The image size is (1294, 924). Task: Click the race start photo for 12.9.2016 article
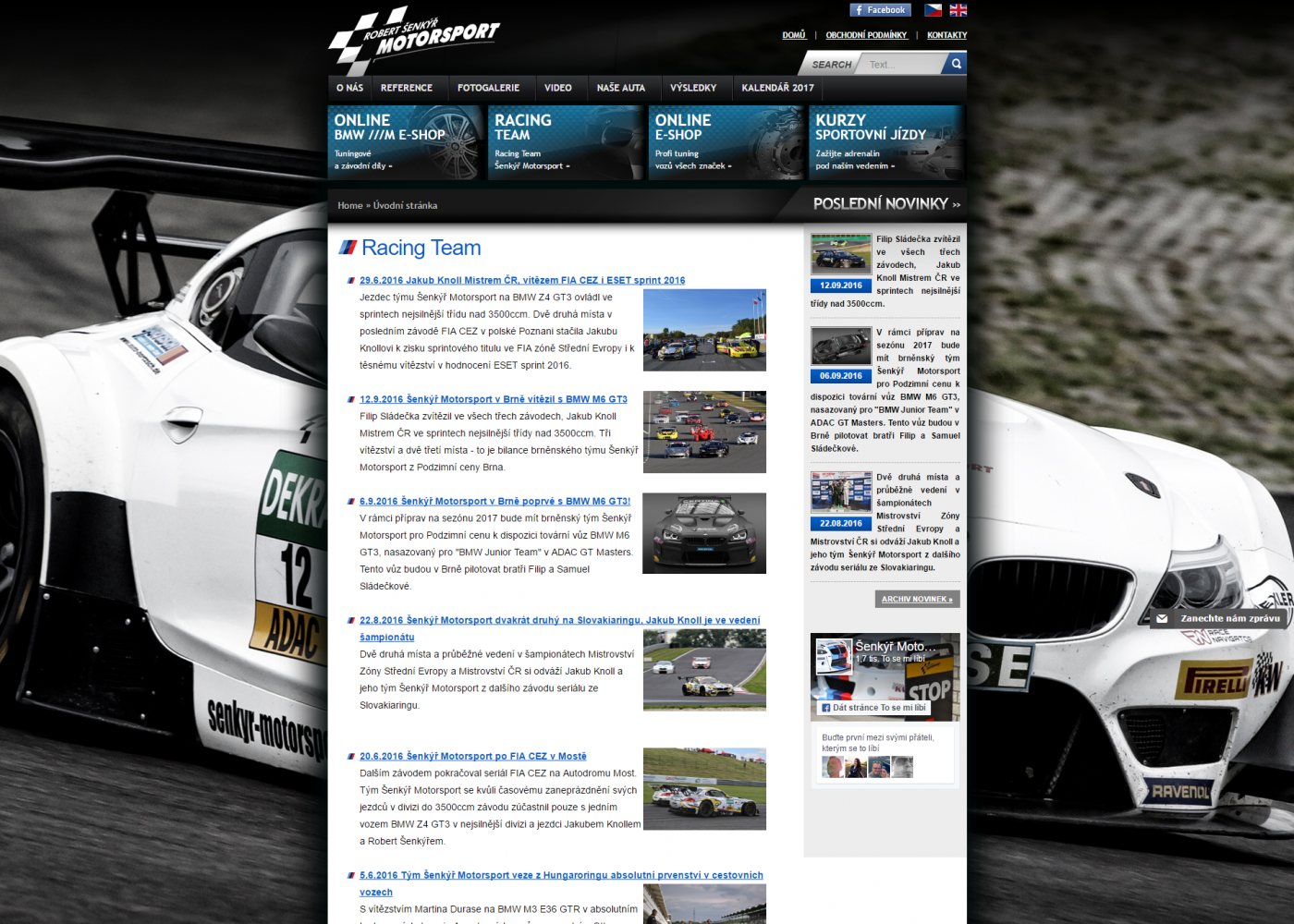[704, 432]
